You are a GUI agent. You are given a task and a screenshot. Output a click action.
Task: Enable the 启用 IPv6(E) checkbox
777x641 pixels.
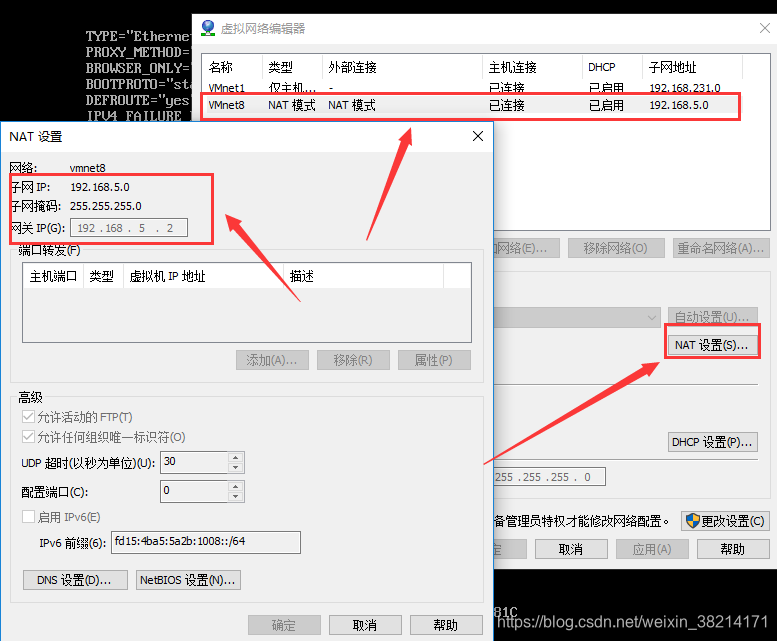(28, 517)
